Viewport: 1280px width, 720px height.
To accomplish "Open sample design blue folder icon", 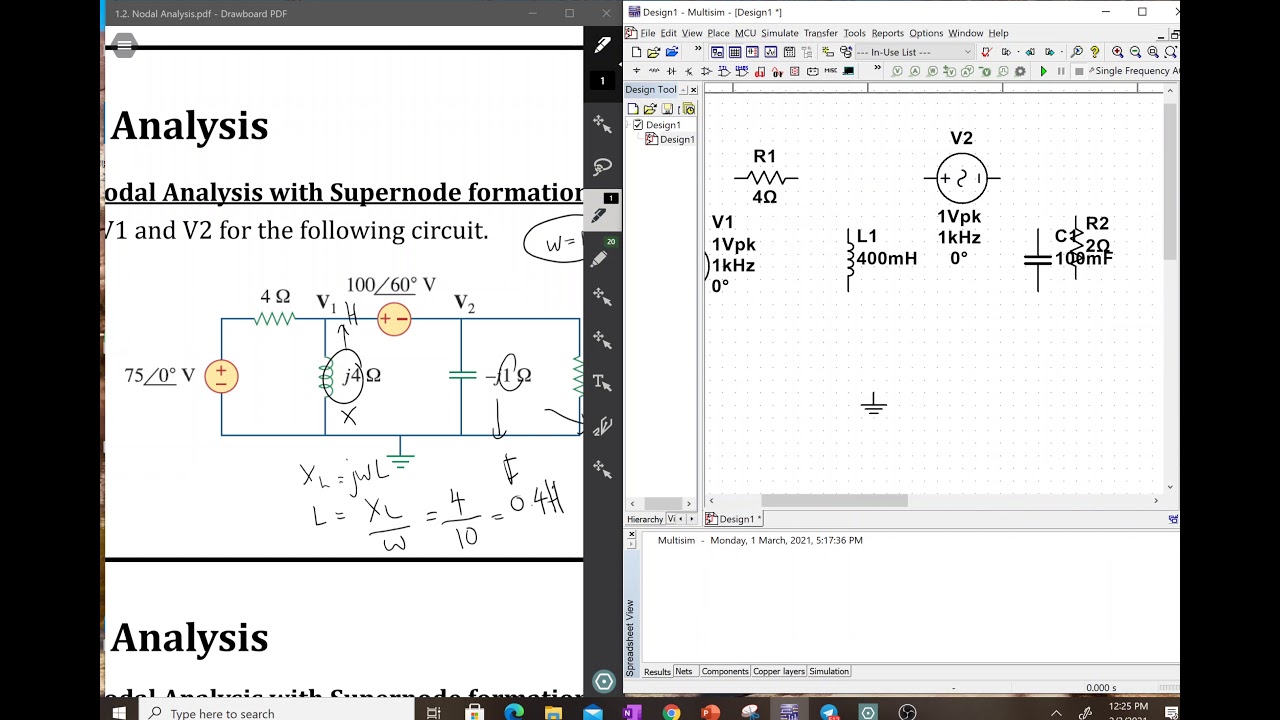I will tap(672, 52).
